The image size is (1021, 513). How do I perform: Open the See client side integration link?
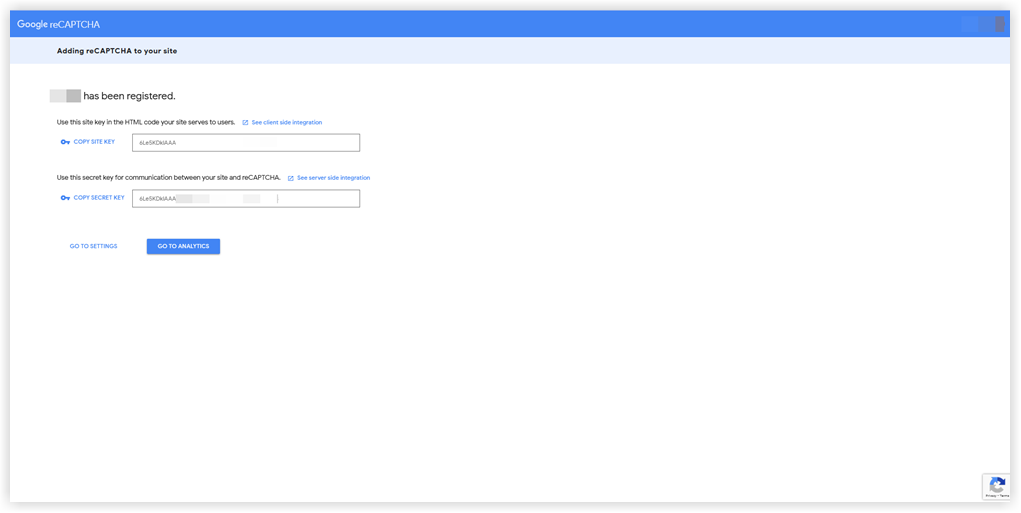pyautogui.click(x=287, y=122)
